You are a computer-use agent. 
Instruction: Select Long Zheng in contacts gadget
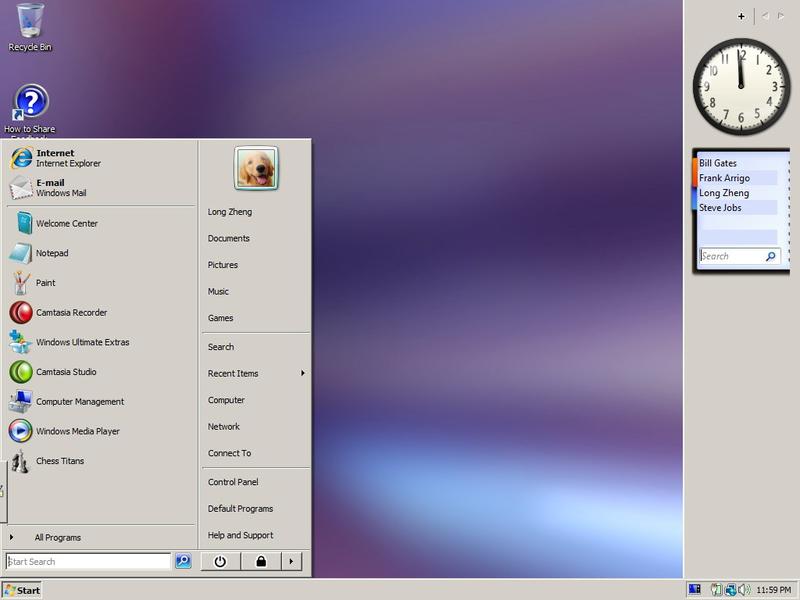724,193
